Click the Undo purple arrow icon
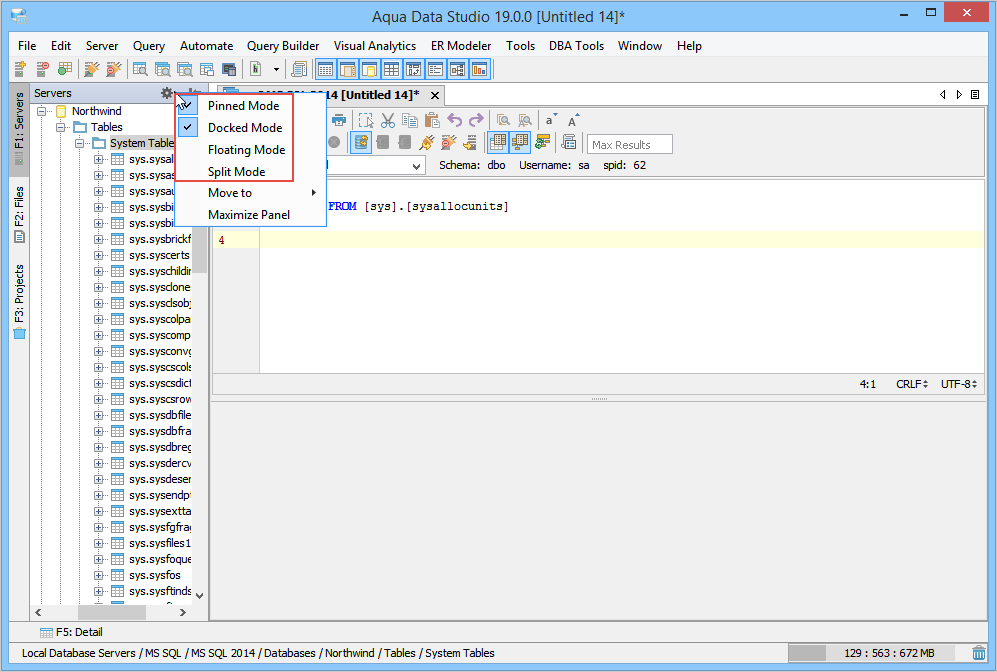Image resolution: width=997 pixels, height=672 pixels. 454,120
